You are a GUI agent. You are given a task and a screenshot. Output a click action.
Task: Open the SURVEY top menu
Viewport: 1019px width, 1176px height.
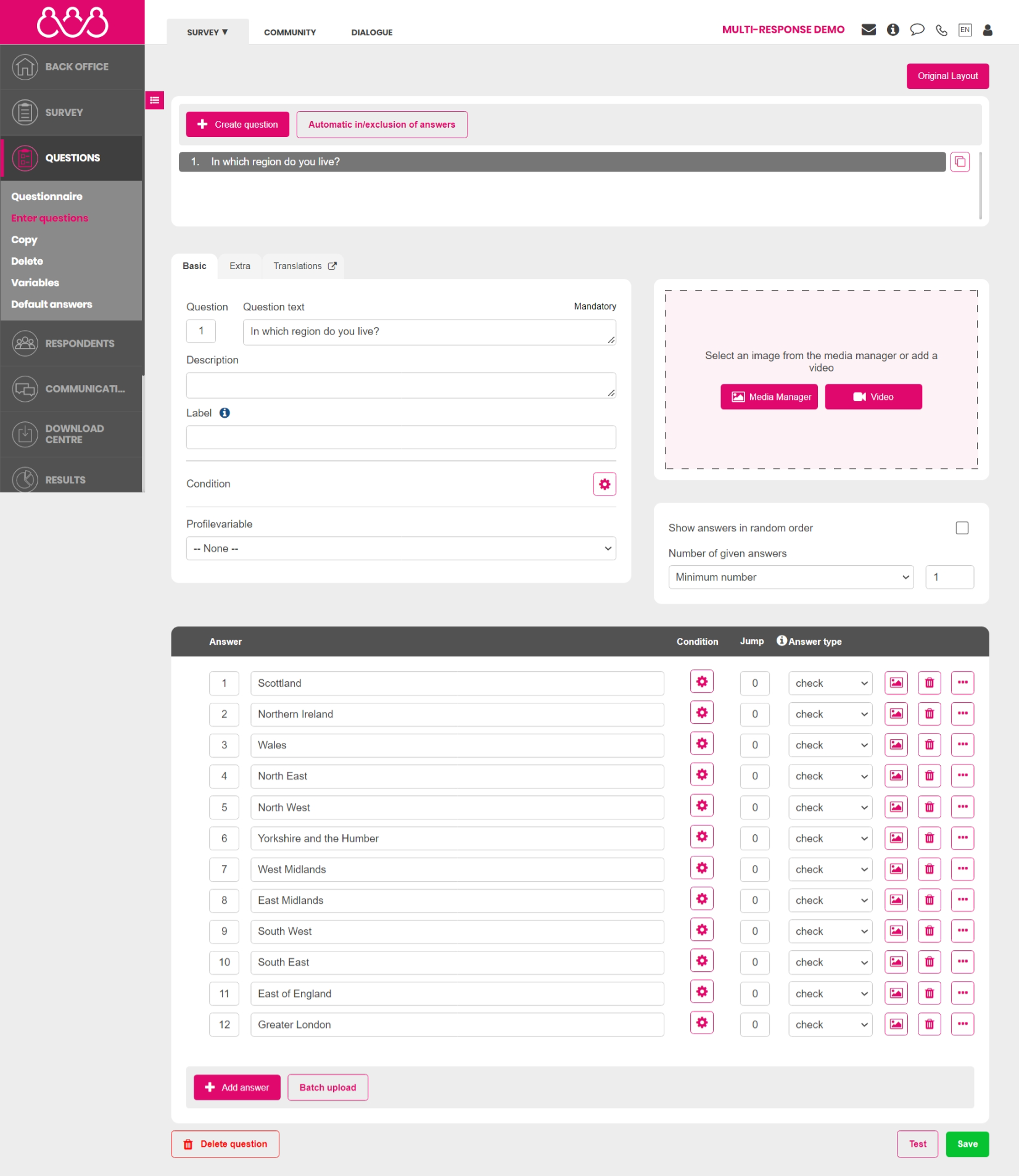[208, 32]
